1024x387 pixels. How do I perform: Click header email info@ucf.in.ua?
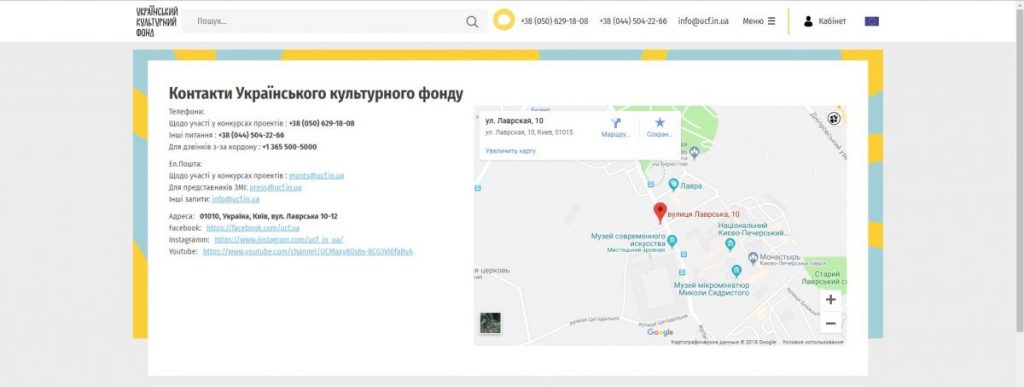coord(703,21)
